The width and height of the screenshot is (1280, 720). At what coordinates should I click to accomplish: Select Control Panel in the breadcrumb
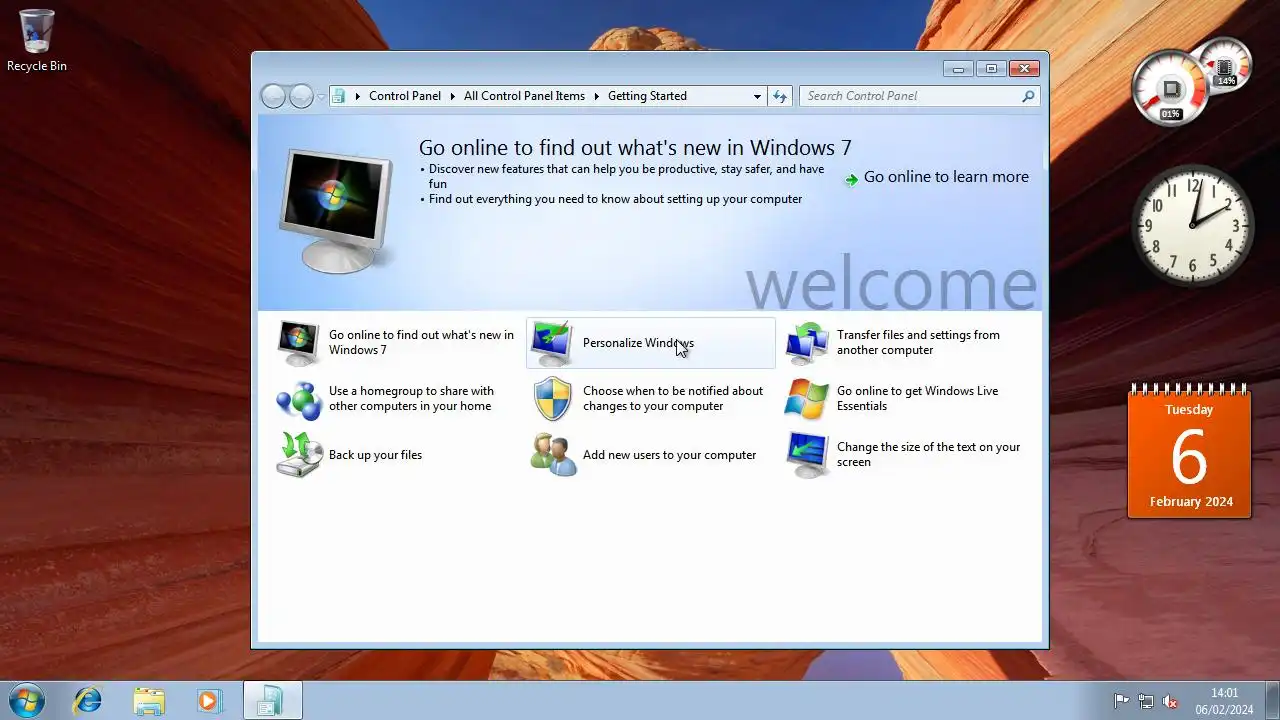click(405, 96)
